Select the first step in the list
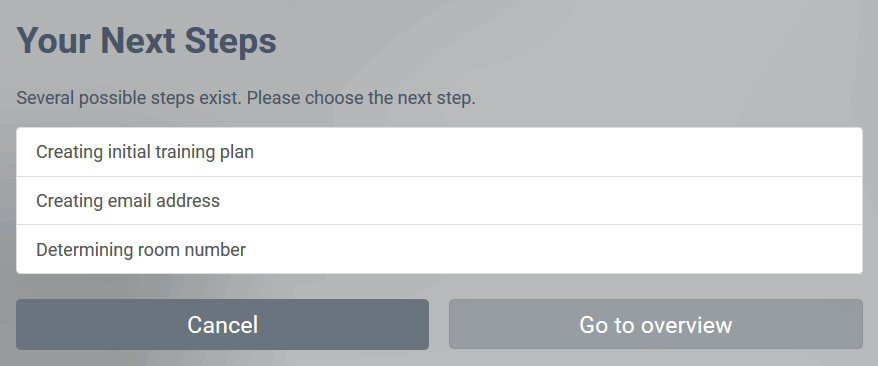 [x=439, y=152]
